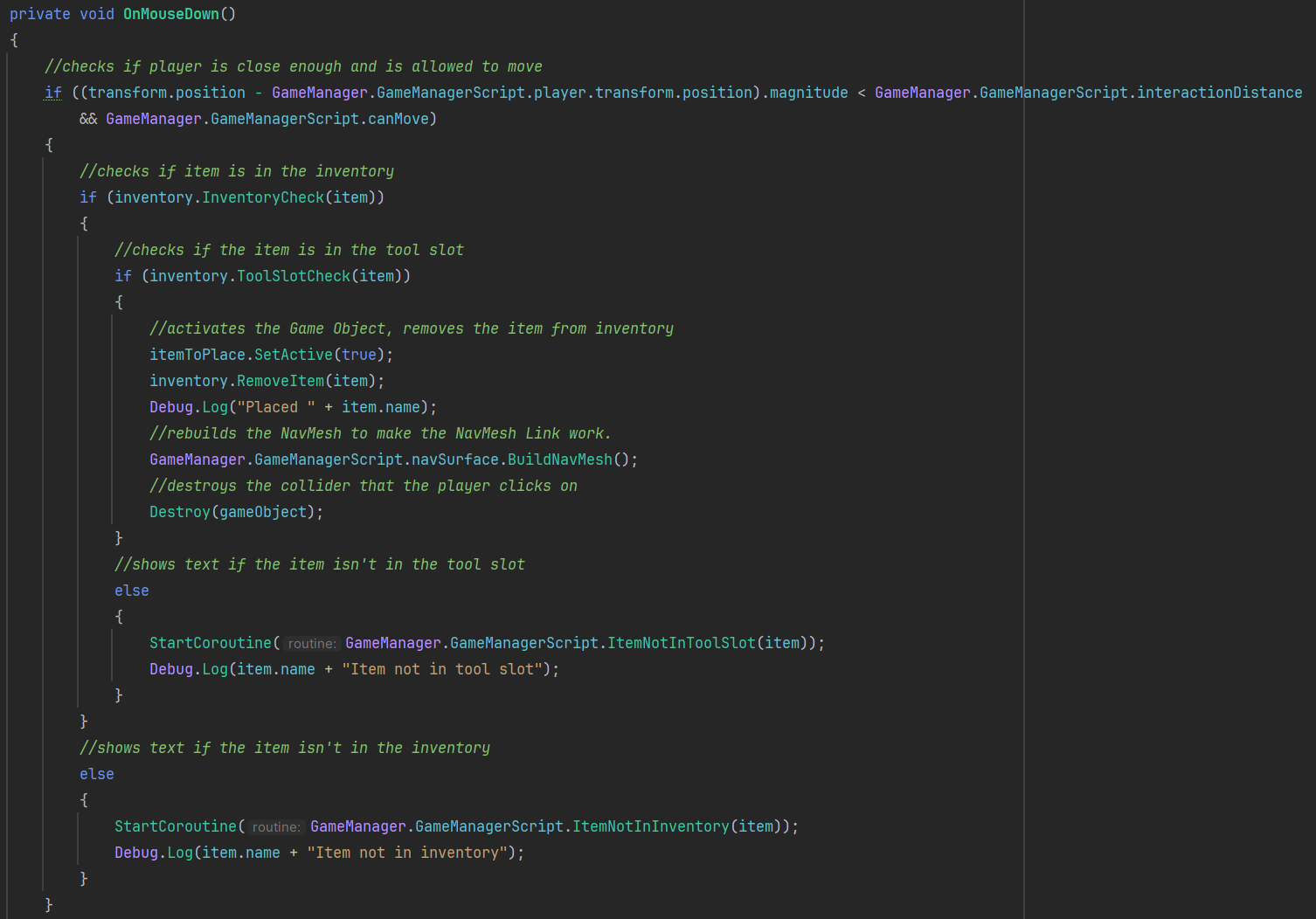Click 'ItemNotInInventory' method call
This screenshot has height=919, width=1316.
pos(651,826)
